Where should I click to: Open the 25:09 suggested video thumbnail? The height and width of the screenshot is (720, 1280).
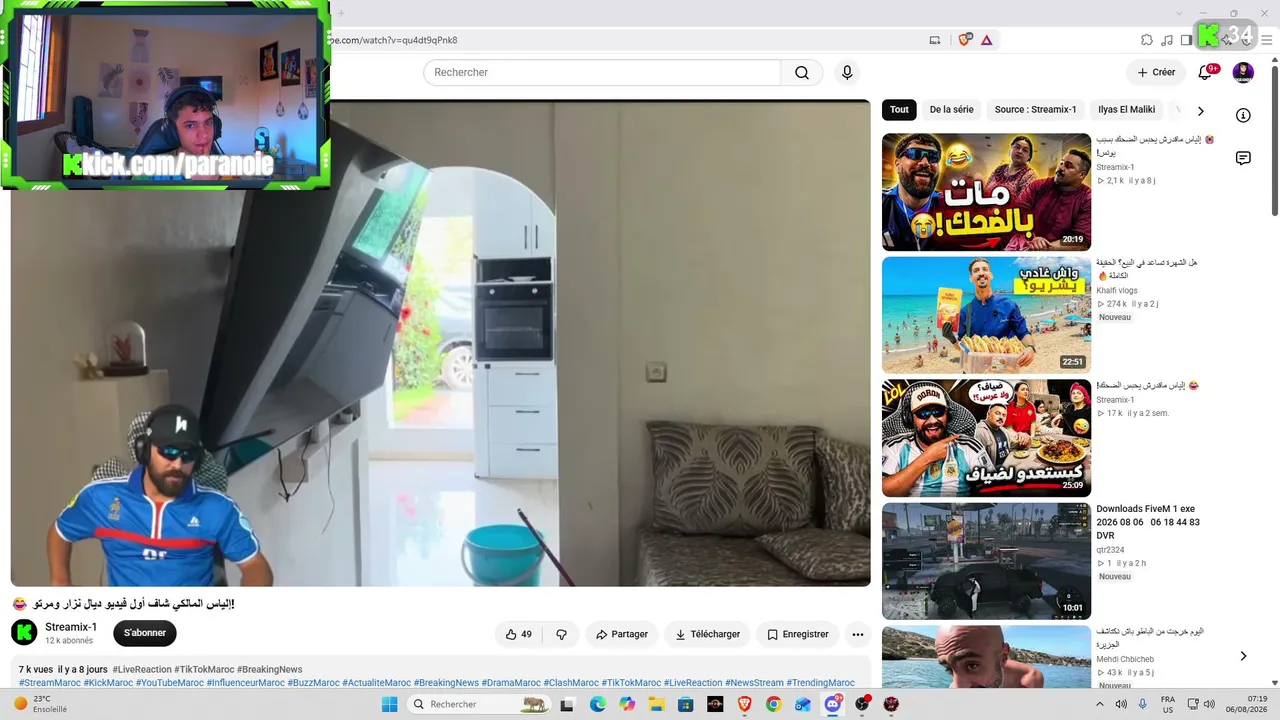click(x=986, y=438)
